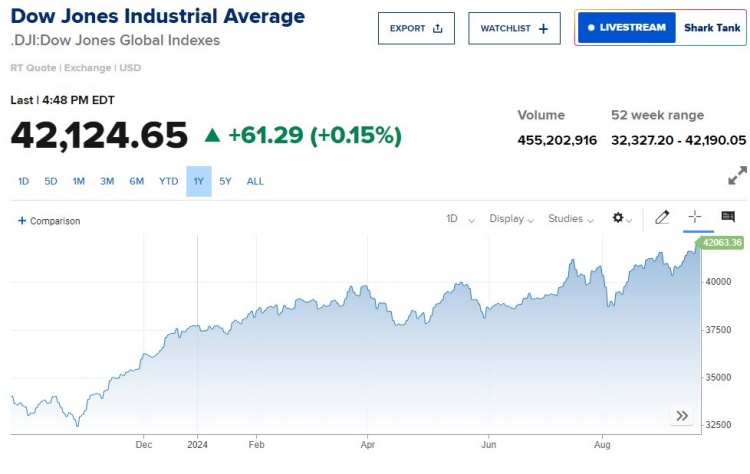Click the chart annotations comment icon
The width and height of the screenshot is (750, 474).
pyautogui.click(x=728, y=217)
